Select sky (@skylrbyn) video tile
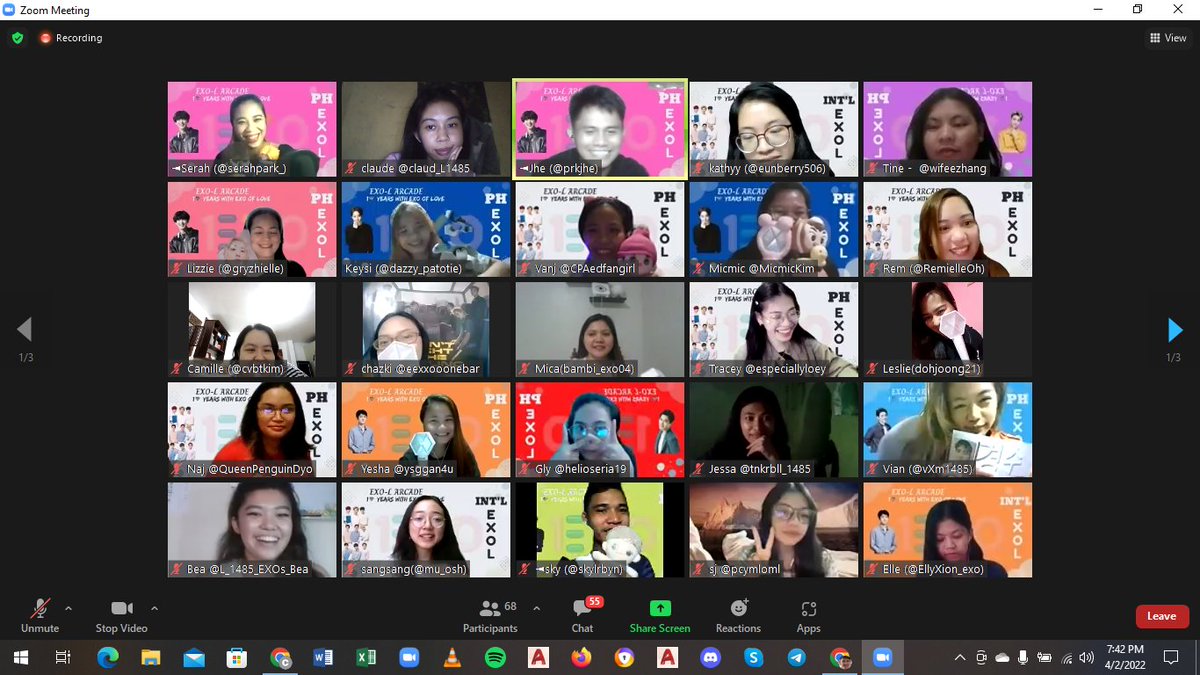 click(600, 529)
